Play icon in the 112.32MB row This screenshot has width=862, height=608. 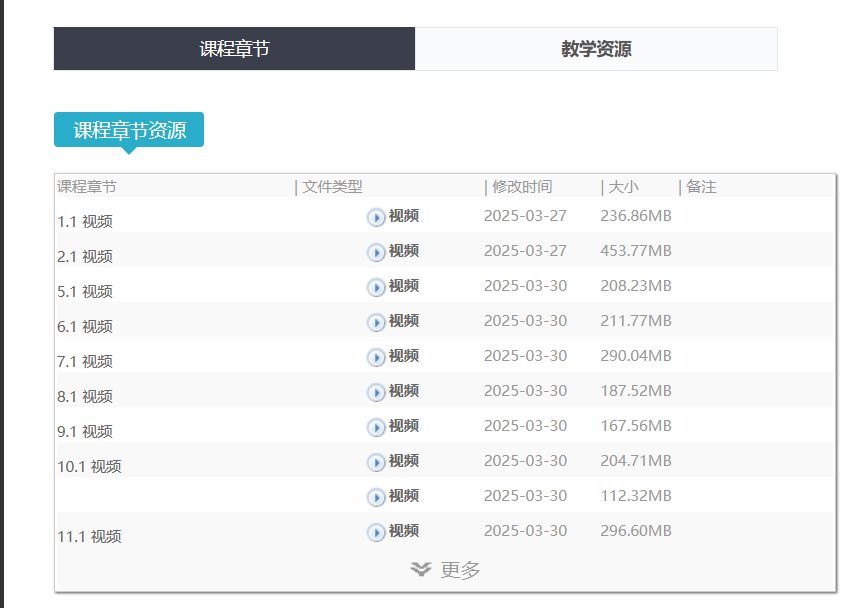[x=376, y=498]
